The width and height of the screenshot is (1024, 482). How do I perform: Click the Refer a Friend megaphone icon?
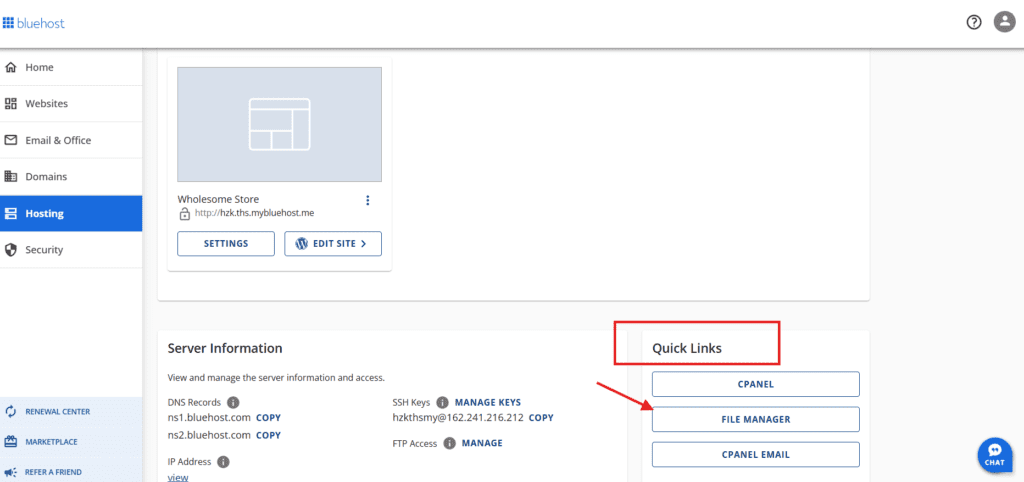click(10, 472)
